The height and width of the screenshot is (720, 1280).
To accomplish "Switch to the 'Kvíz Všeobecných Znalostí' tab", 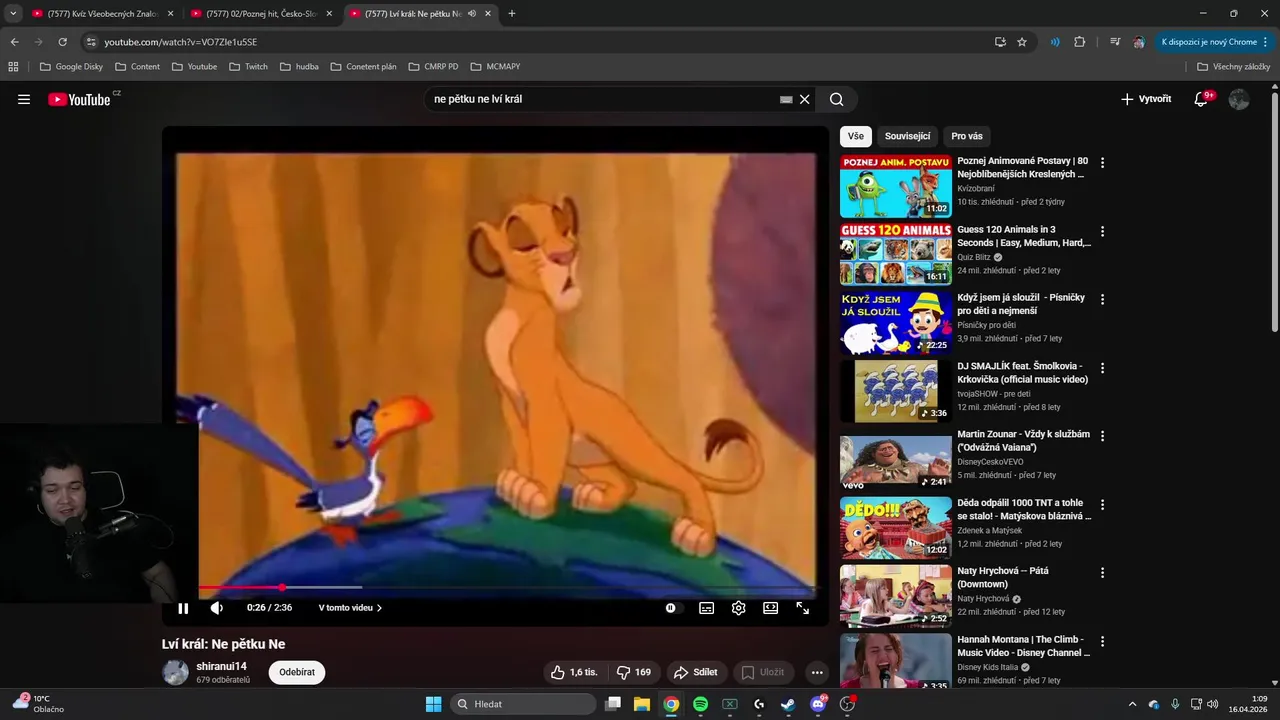I will tap(102, 14).
